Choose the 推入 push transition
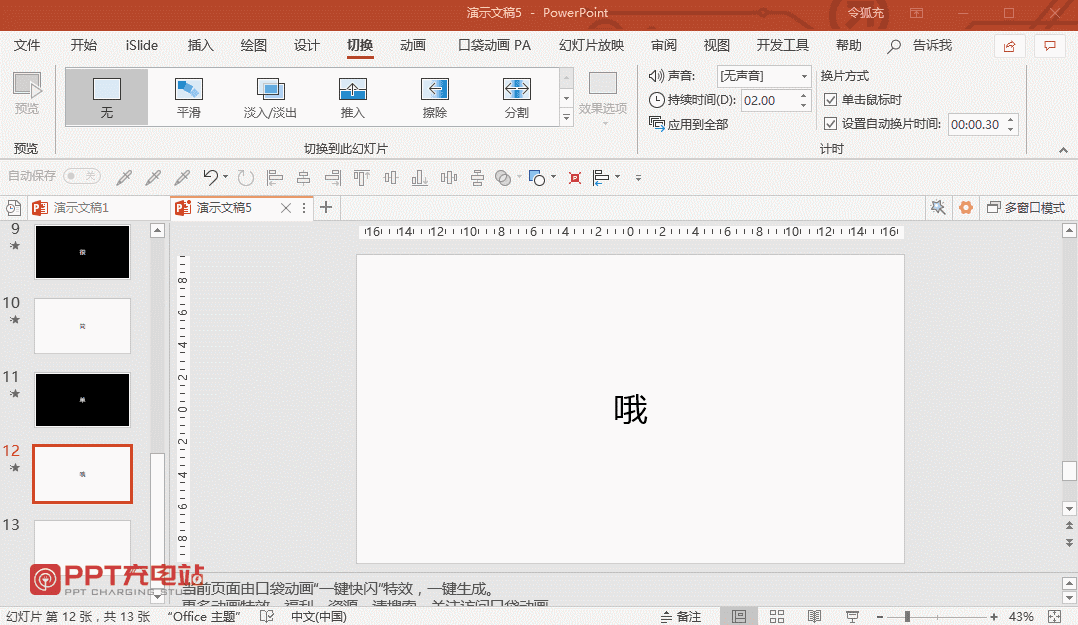The width and height of the screenshot is (1078, 625). point(353,98)
